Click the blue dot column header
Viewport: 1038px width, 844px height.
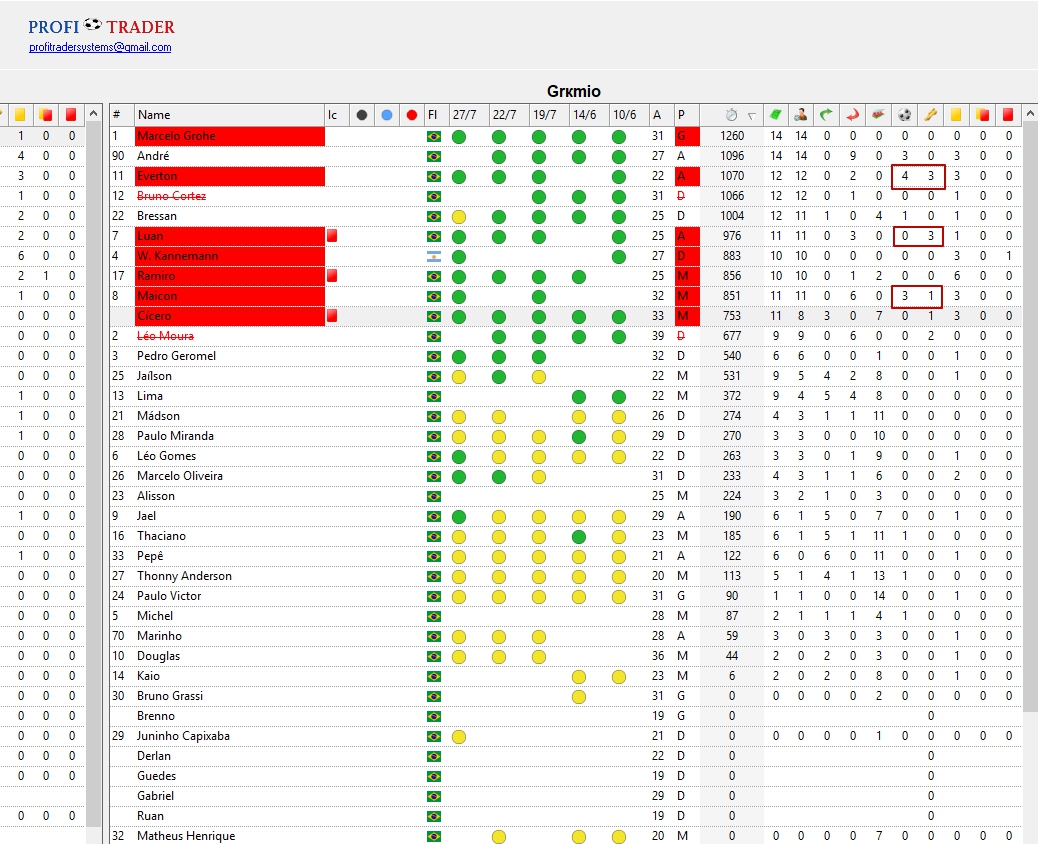[387, 115]
